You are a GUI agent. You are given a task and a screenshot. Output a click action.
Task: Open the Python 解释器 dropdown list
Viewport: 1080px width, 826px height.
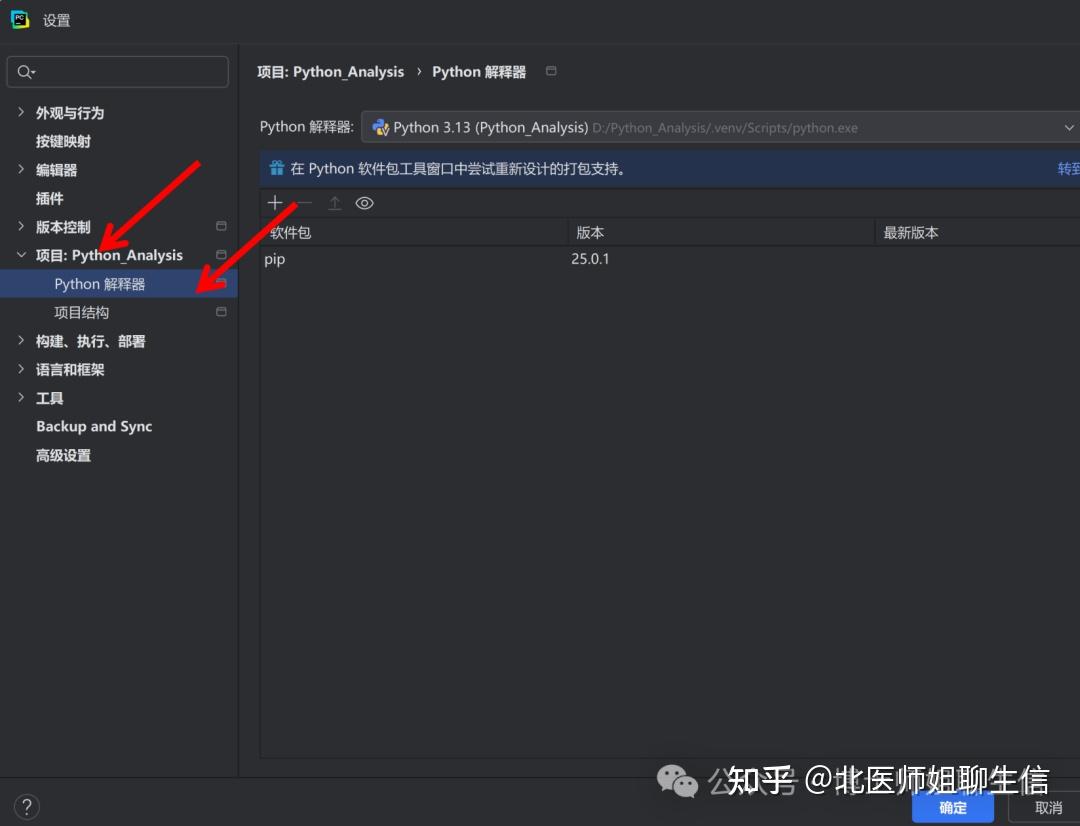[1070, 127]
